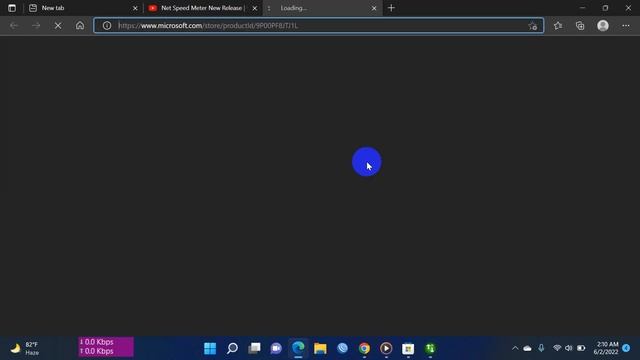Viewport: 640px width, 360px height.
Task: Open the user profile menu
Action: click(603, 26)
